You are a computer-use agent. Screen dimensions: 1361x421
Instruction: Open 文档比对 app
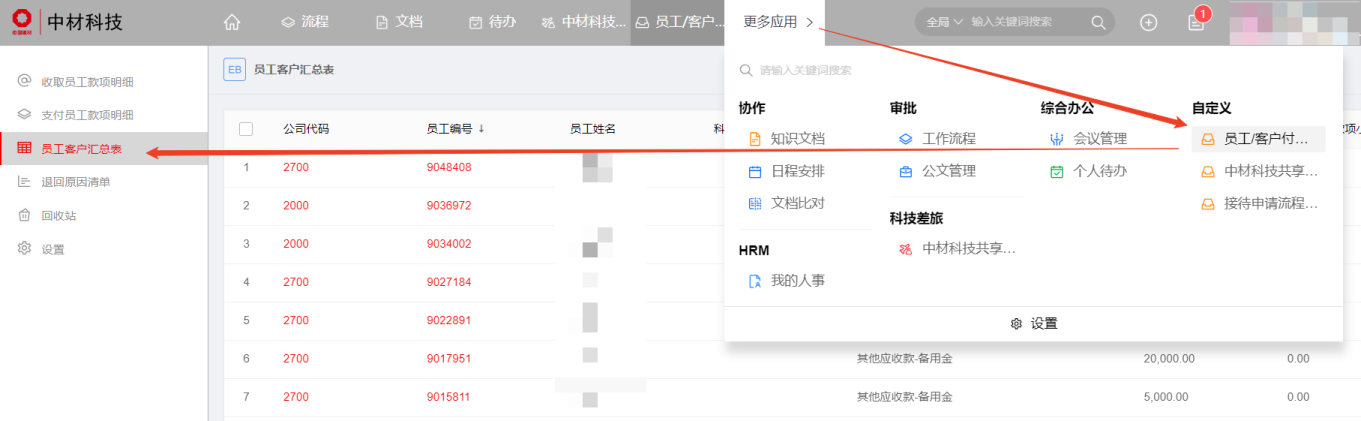tap(787, 203)
